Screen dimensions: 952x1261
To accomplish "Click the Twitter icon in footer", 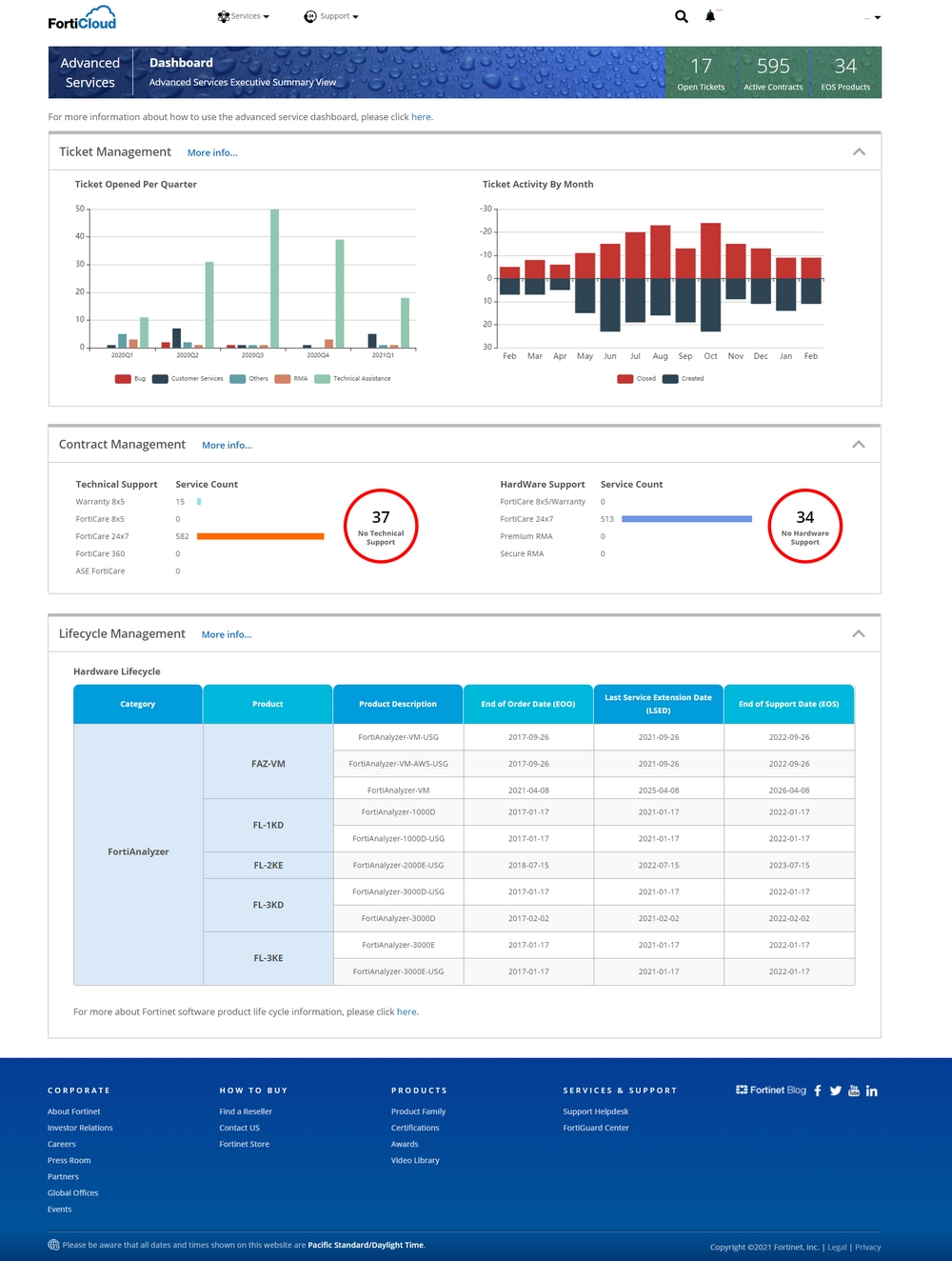I will click(836, 1091).
